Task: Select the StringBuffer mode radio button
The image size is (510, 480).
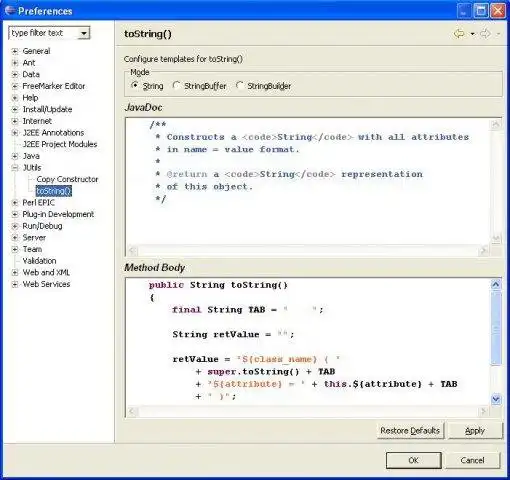Action: click(x=176, y=86)
